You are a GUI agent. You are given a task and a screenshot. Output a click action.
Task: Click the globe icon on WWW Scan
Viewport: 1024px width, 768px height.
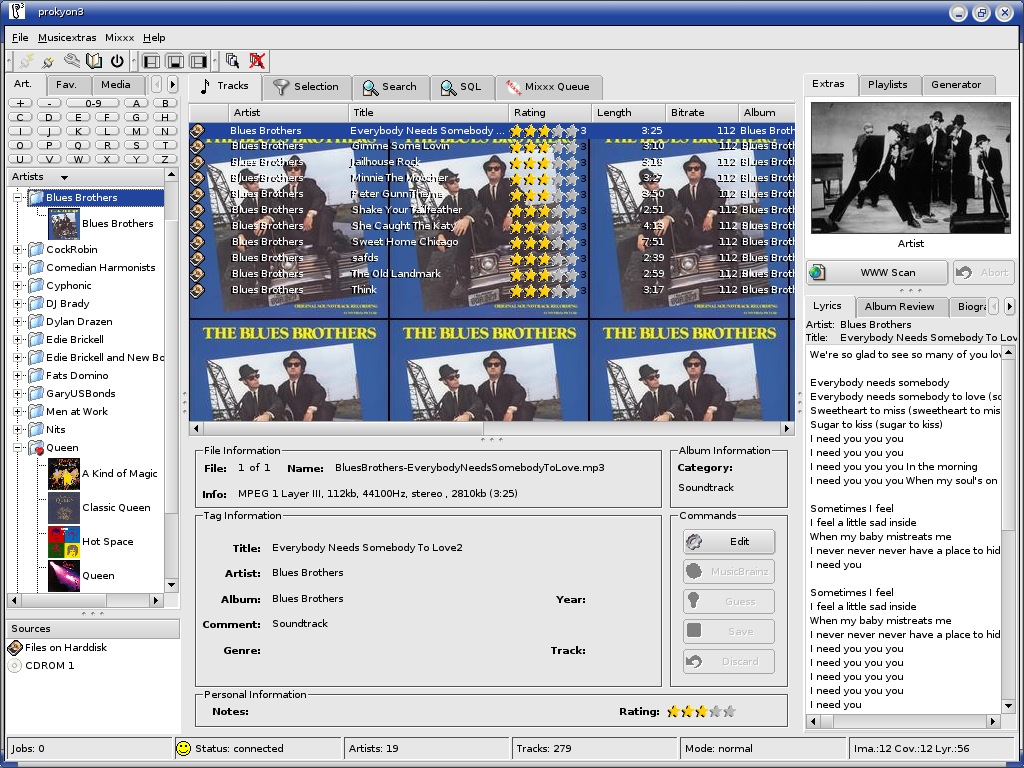pyautogui.click(x=818, y=272)
